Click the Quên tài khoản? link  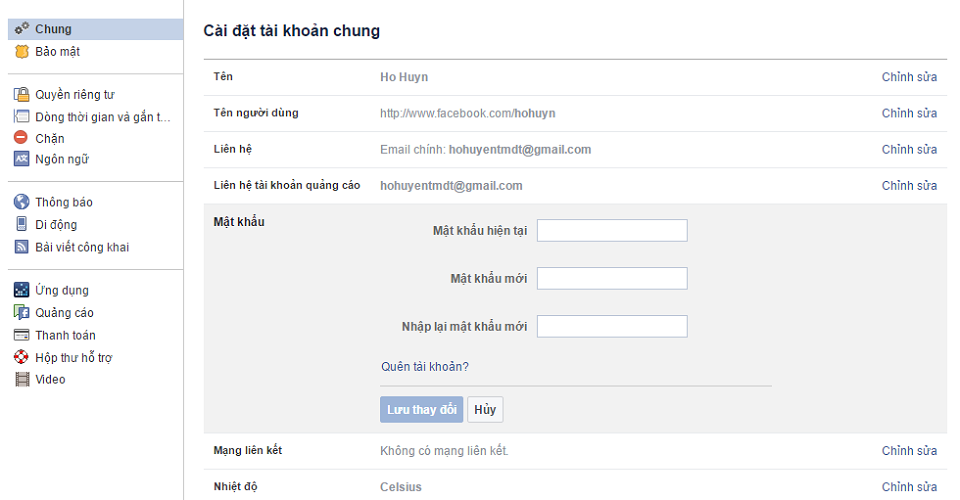coord(425,367)
